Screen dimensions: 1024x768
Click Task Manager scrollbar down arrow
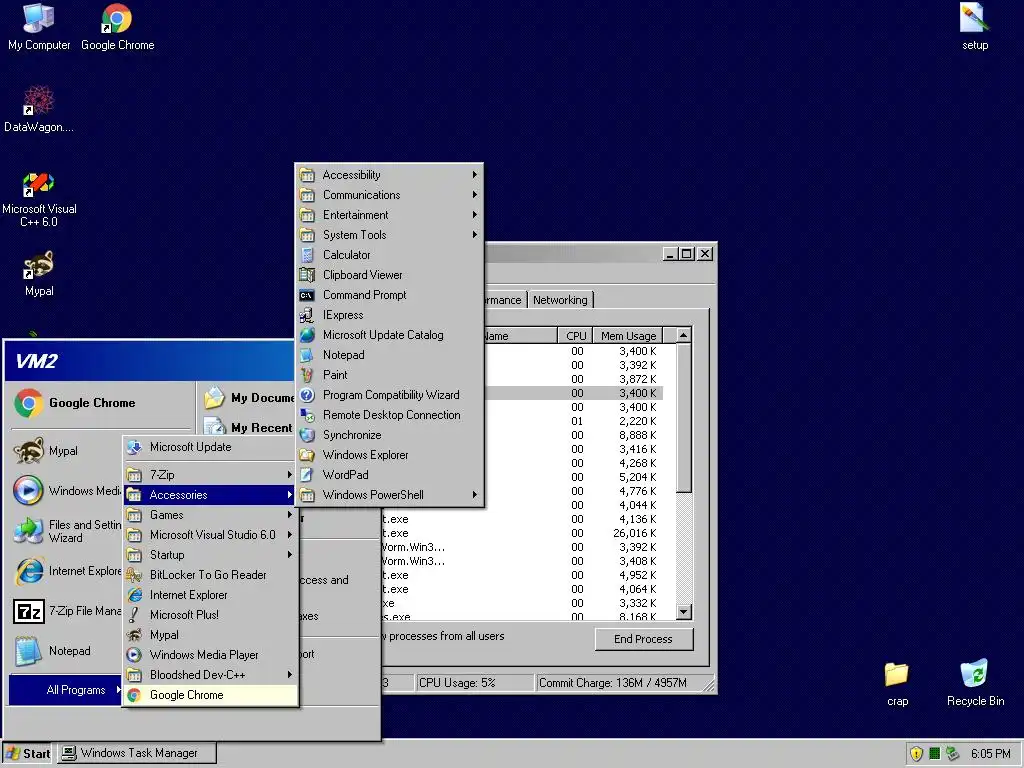683,612
